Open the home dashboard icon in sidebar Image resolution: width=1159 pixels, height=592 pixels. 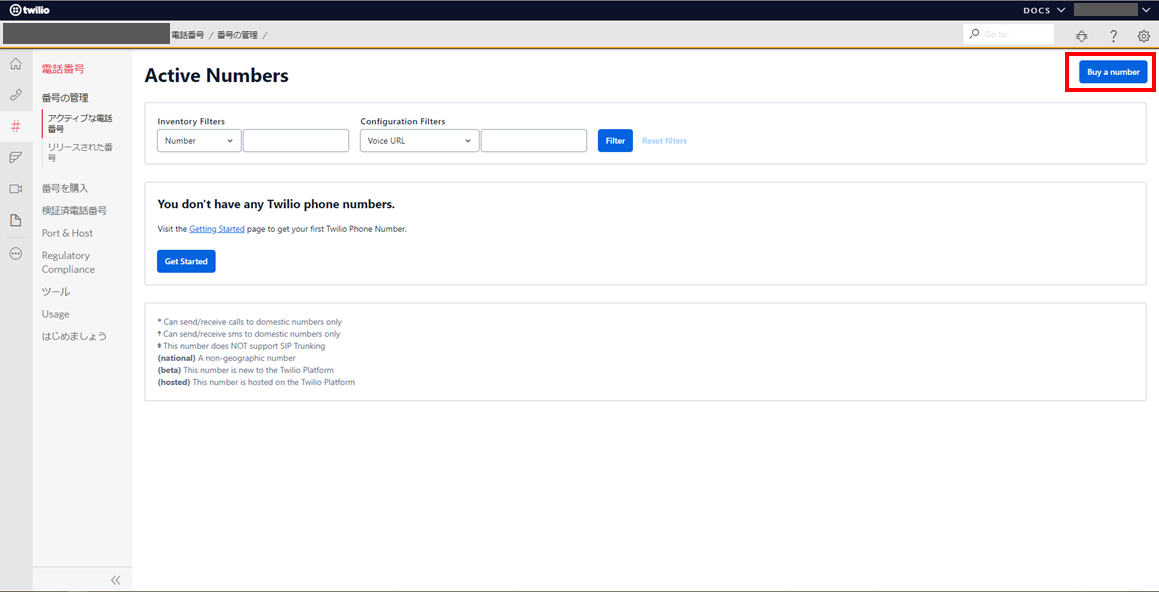tap(16, 64)
